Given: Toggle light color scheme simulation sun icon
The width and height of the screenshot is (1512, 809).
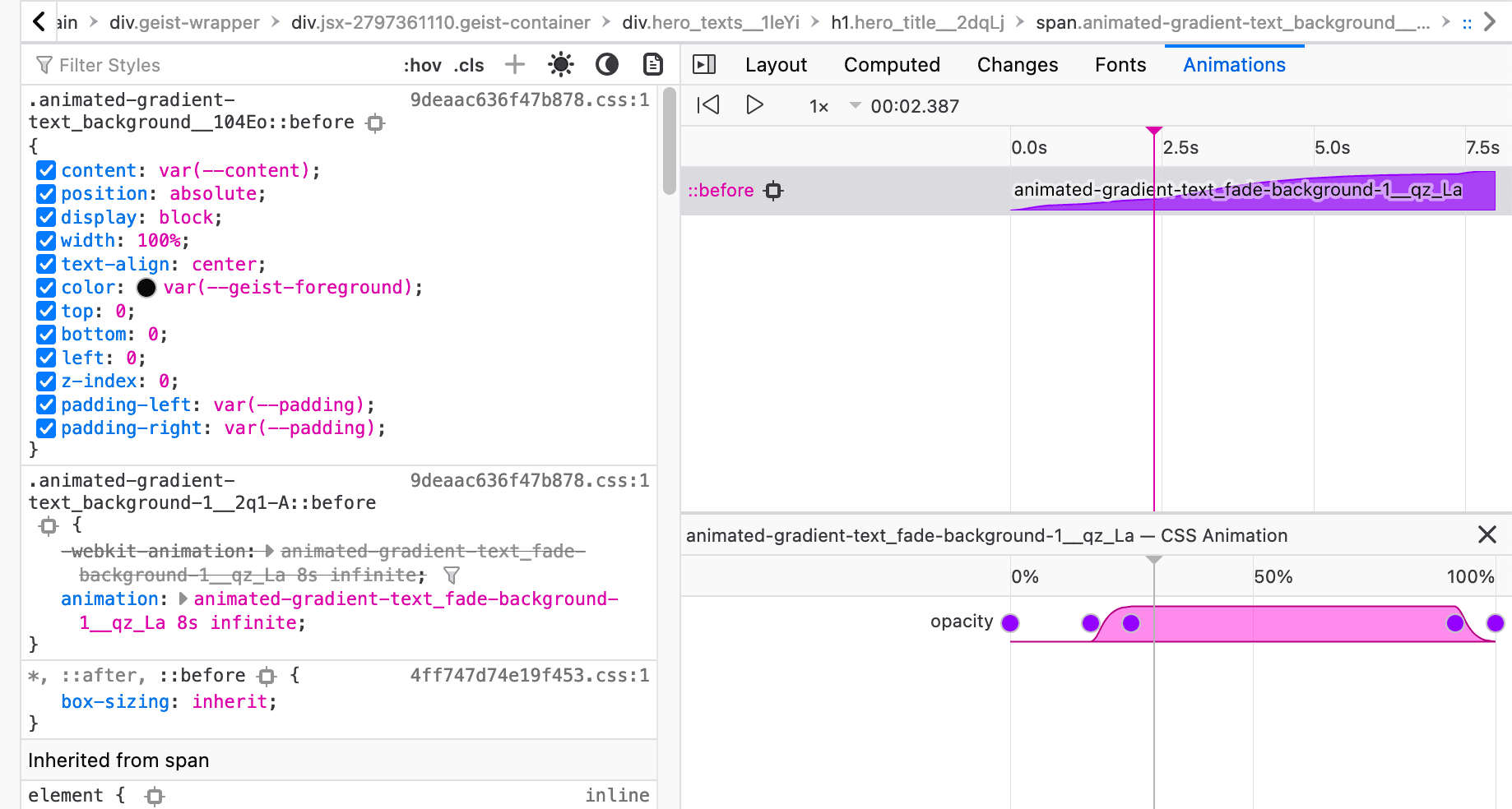Looking at the screenshot, I should click(x=561, y=64).
